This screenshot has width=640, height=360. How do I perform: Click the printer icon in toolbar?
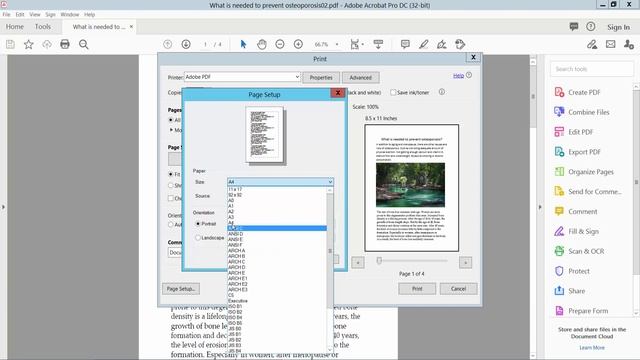click(x=65, y=44)
